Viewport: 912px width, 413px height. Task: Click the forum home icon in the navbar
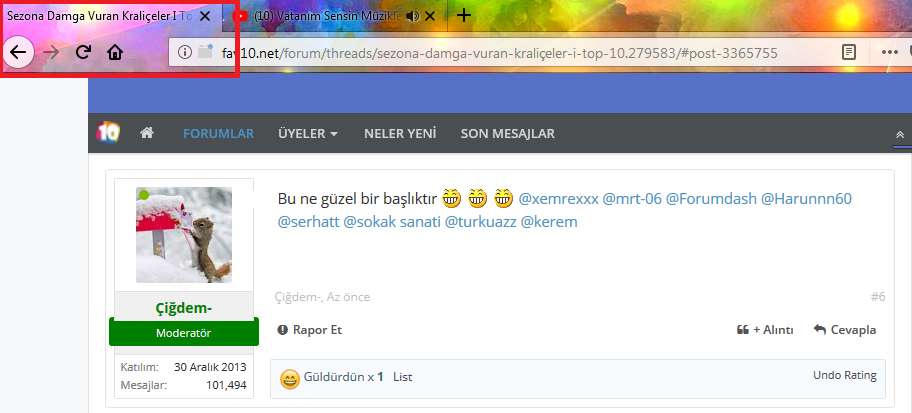147,133
